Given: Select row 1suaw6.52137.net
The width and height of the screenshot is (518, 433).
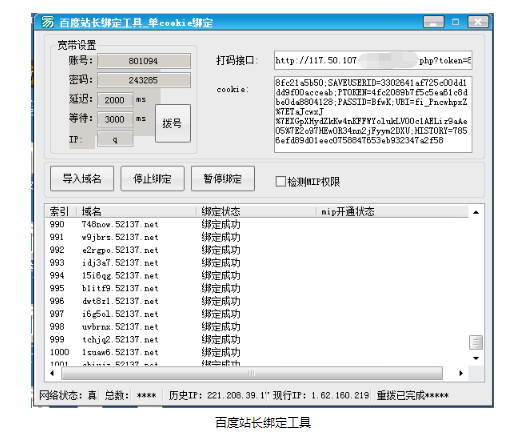Looking at the screenshot, I should click(257, 352).
